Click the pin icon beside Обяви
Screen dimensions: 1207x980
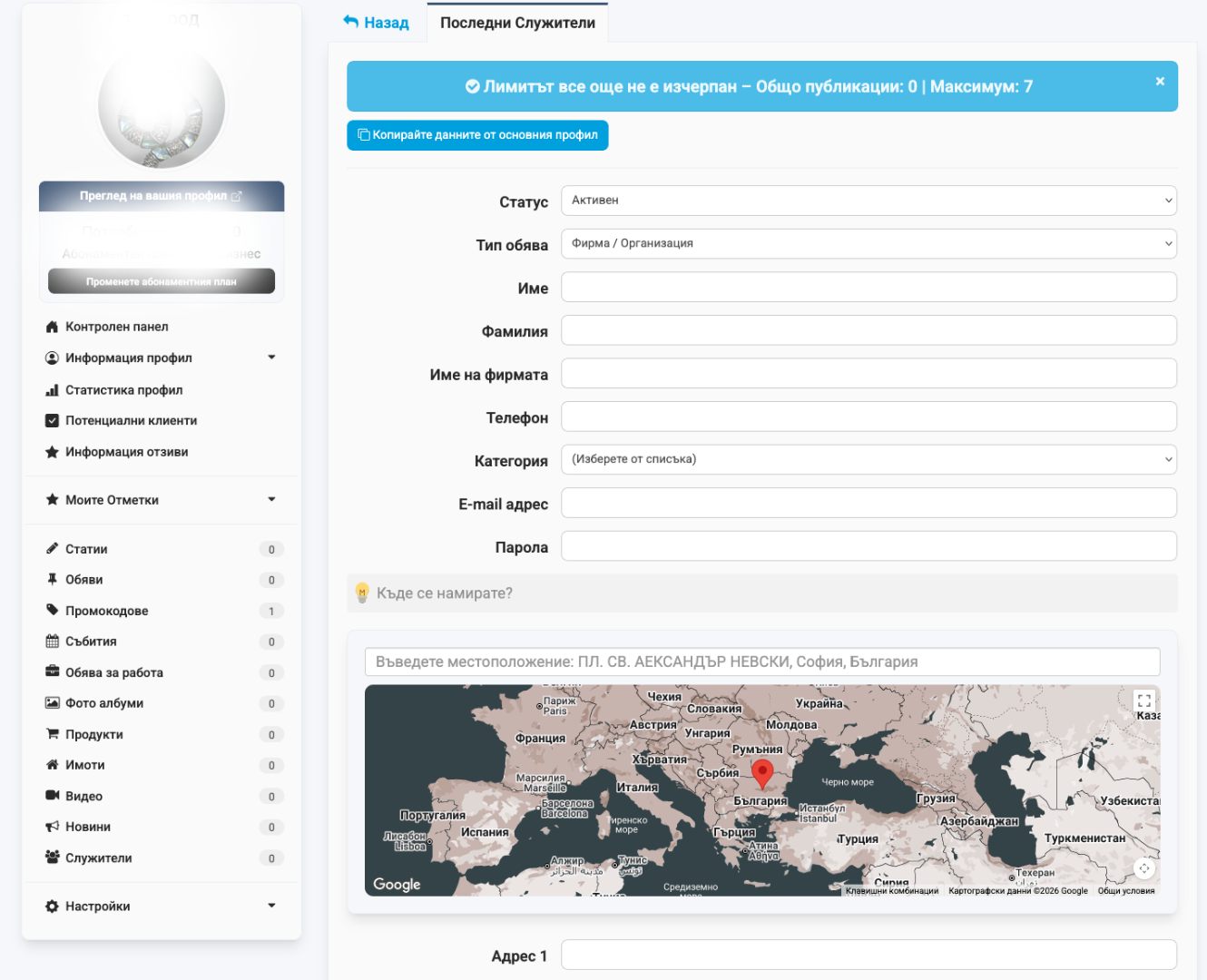point(53,580)
